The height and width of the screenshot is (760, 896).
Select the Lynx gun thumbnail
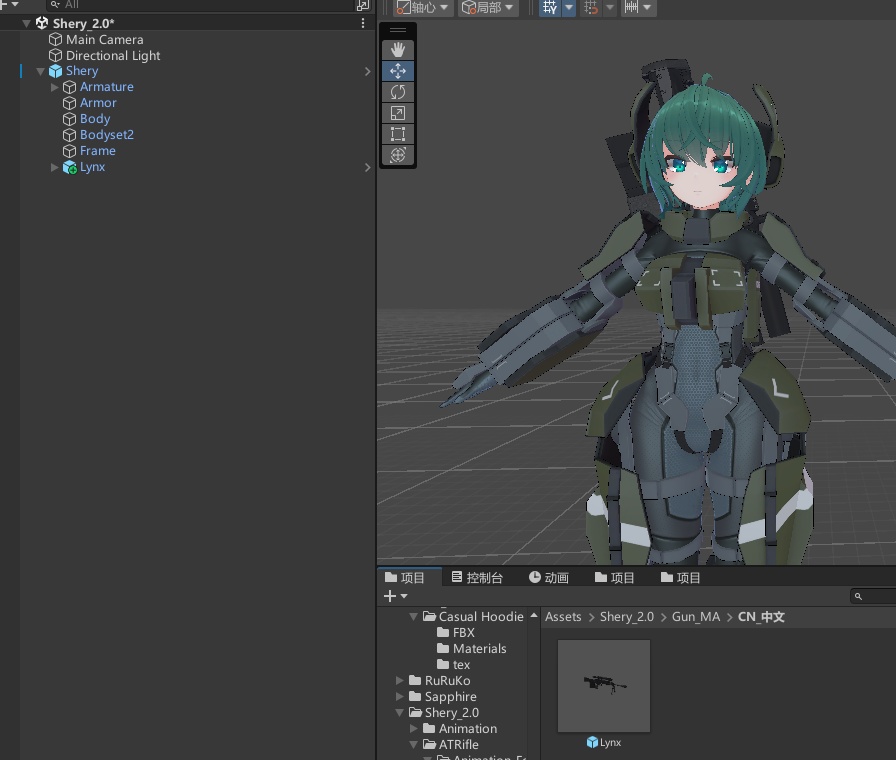(x=603, y=686)
